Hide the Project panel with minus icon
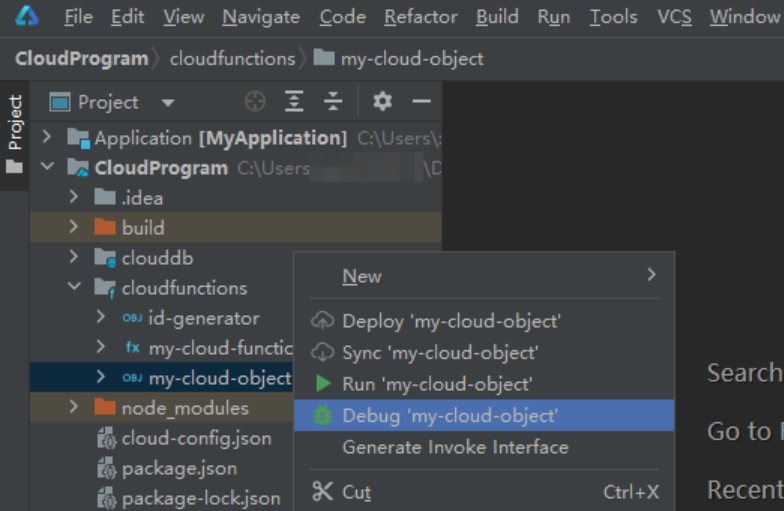This screenshot has height=511, width=784. point(421,102)
